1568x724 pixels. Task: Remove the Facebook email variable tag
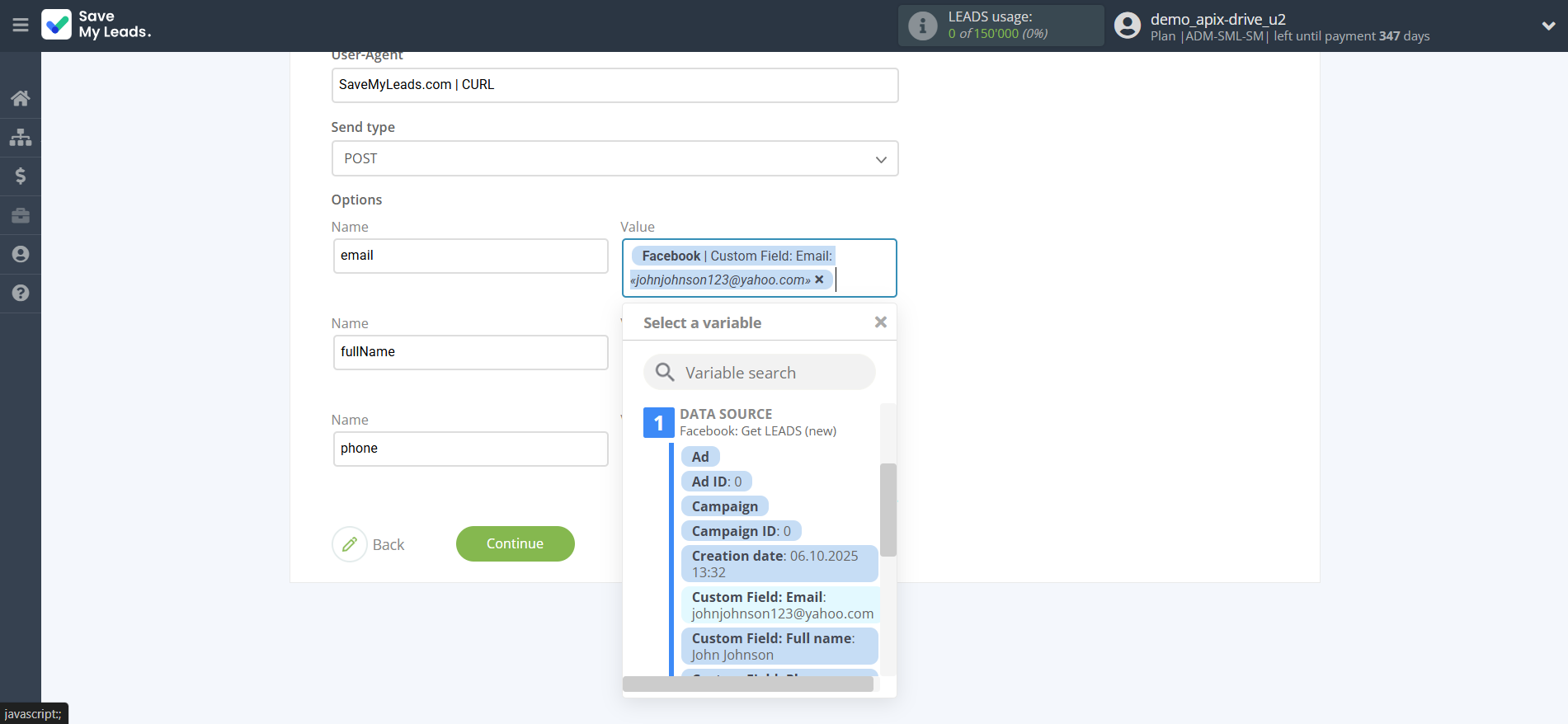(819, 280)
